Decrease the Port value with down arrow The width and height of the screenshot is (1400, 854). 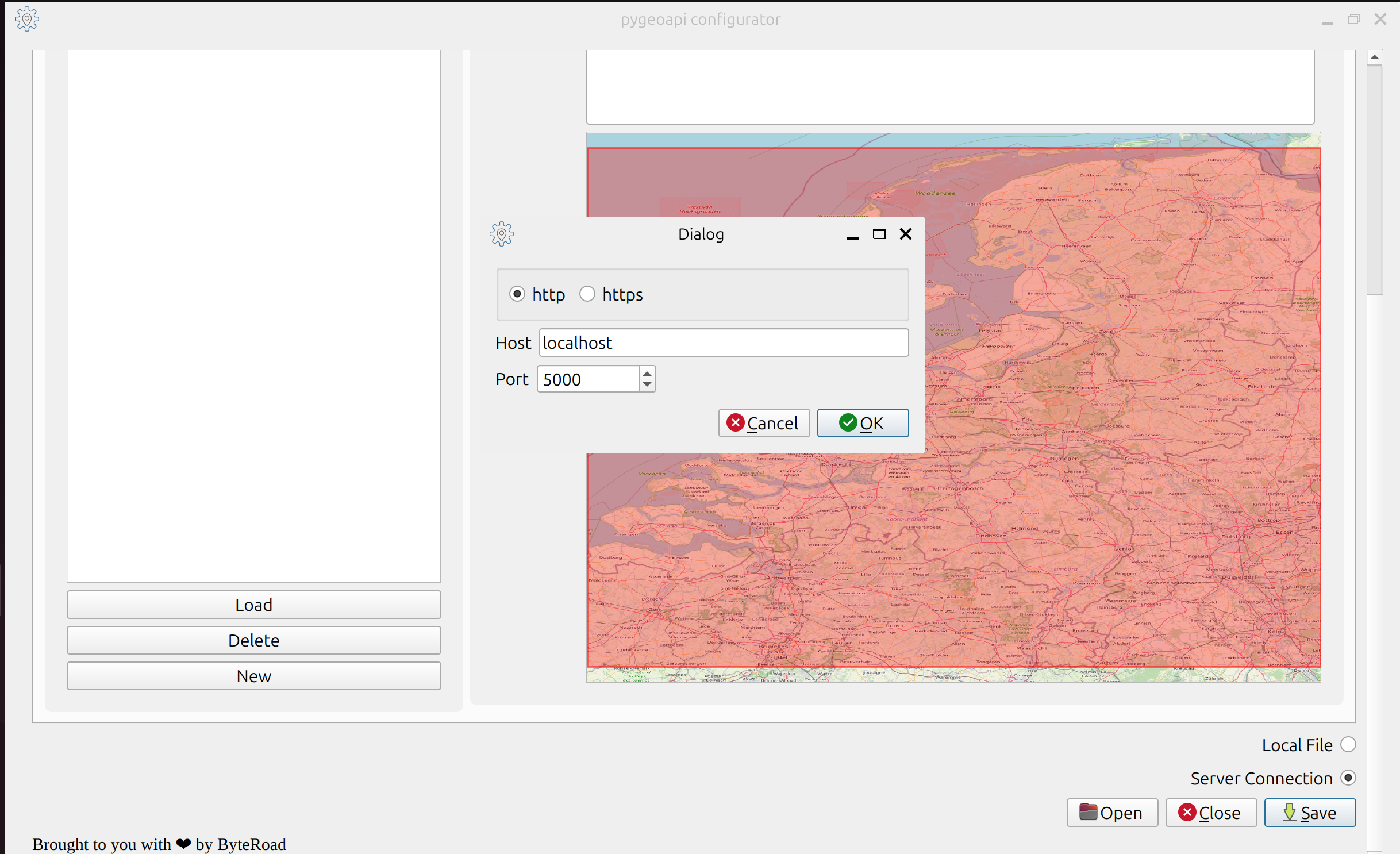click(647, 384)
